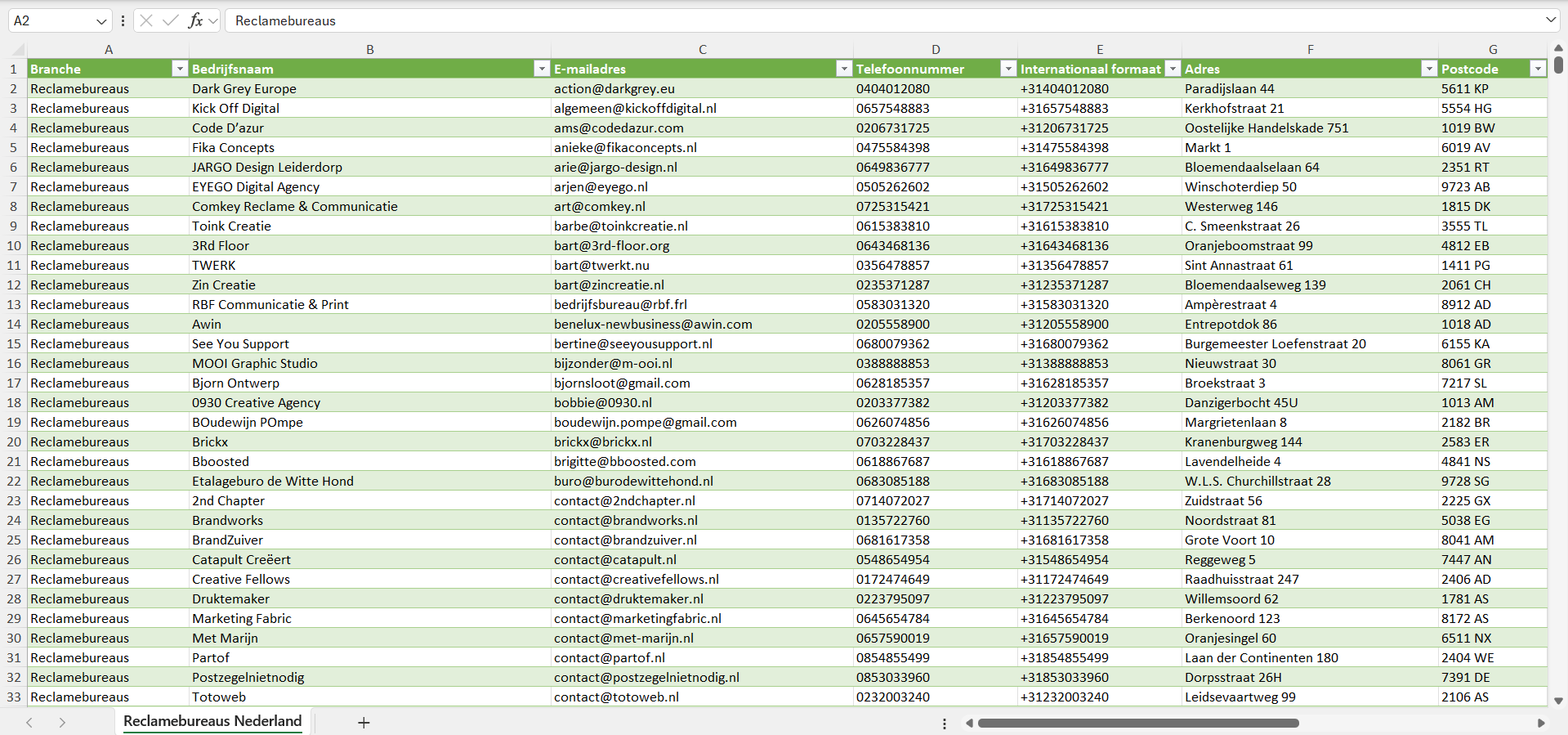Open the Branche column filter dropdown

[180, 69]
